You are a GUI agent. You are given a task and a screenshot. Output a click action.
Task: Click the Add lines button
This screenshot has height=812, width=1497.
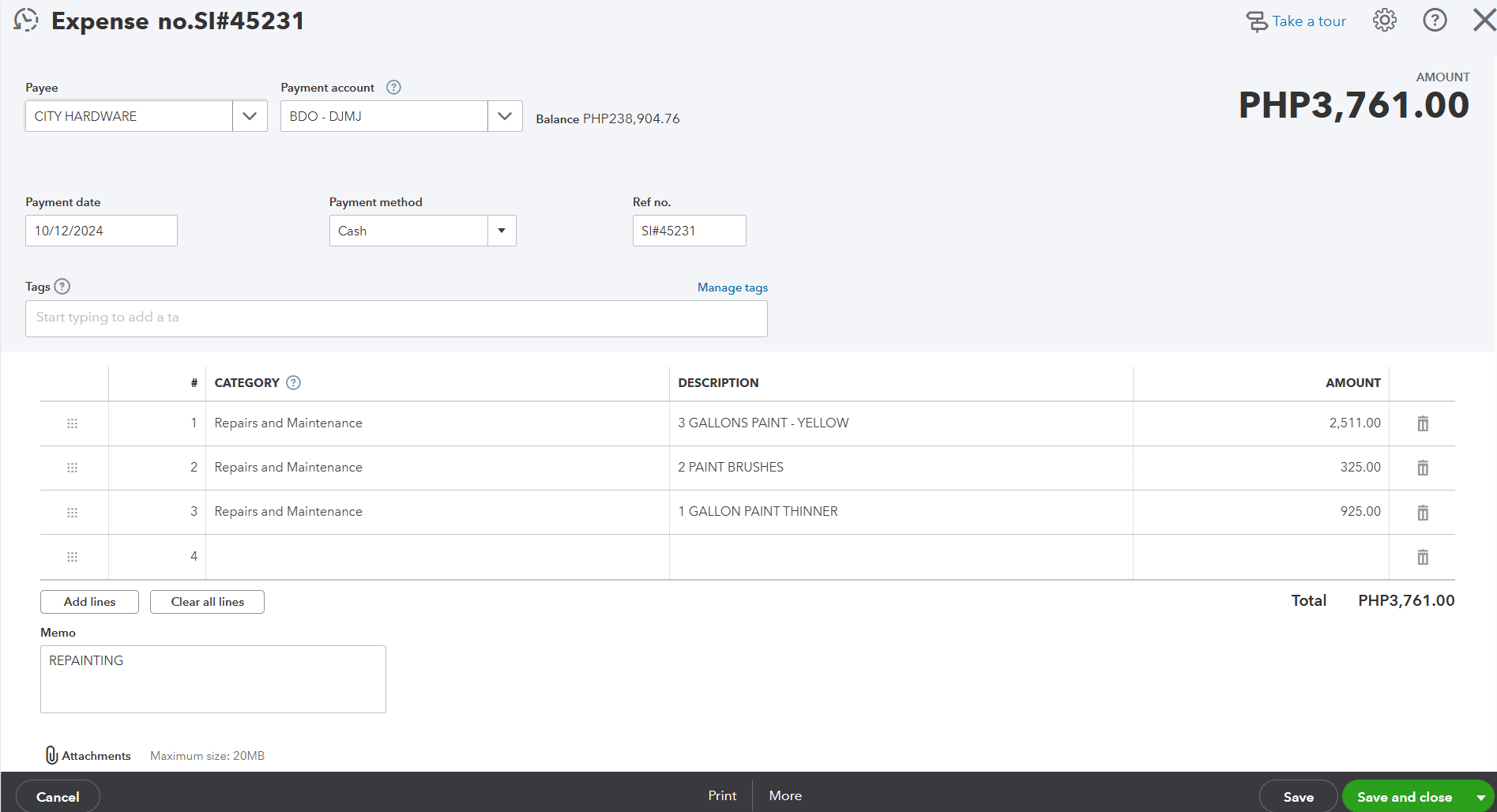90,602
